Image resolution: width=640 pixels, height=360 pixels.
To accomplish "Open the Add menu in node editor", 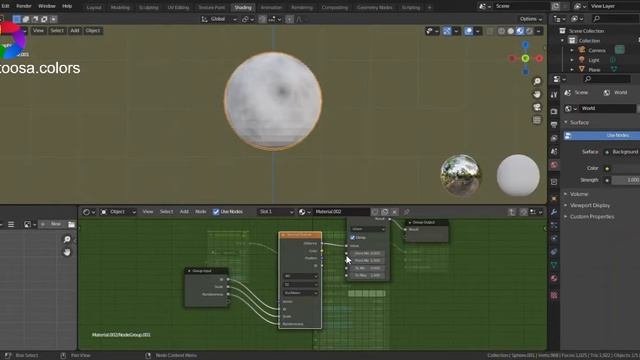I will [x=184, y=212].
